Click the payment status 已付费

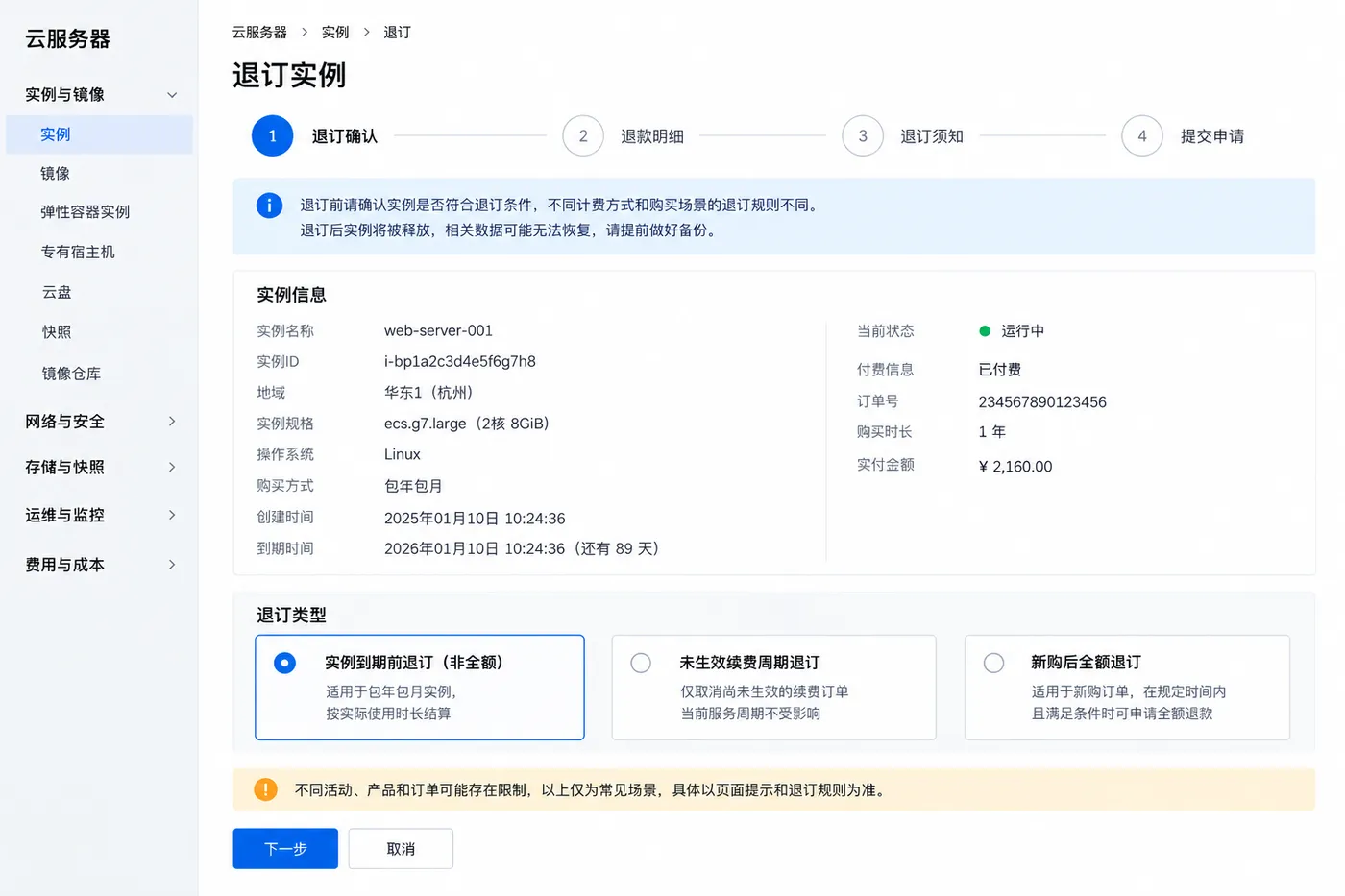coord(1000,370)
